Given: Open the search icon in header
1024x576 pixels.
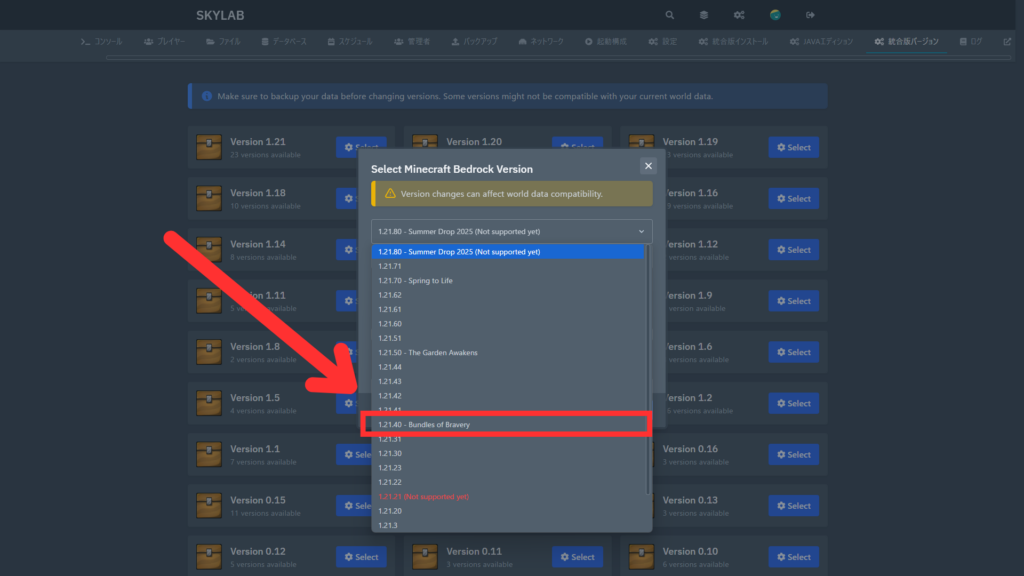Looking at the screenshot, I should click(x=669, y=15).
